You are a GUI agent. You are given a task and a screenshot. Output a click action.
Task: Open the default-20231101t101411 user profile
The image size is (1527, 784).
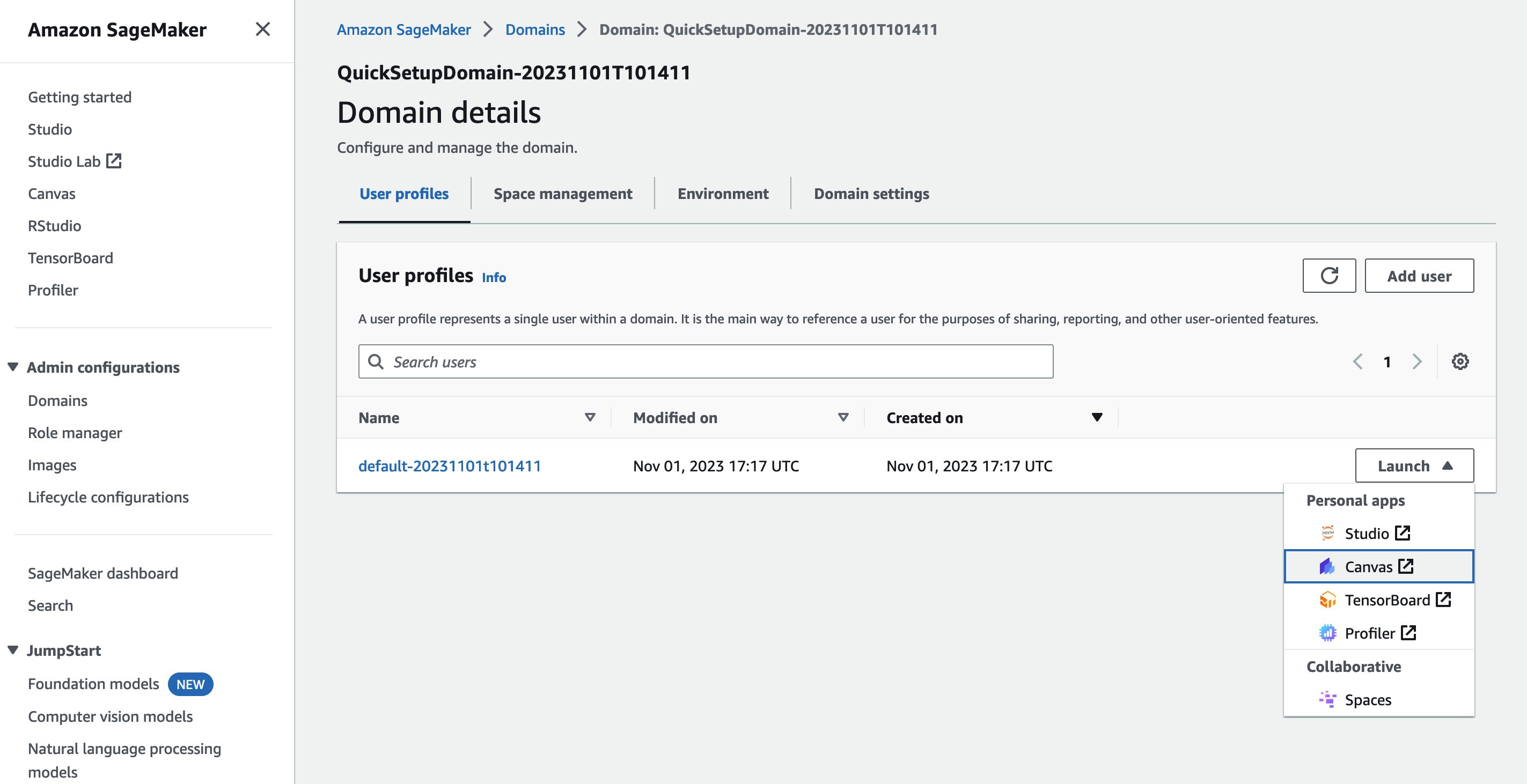(x=449, y=466)
